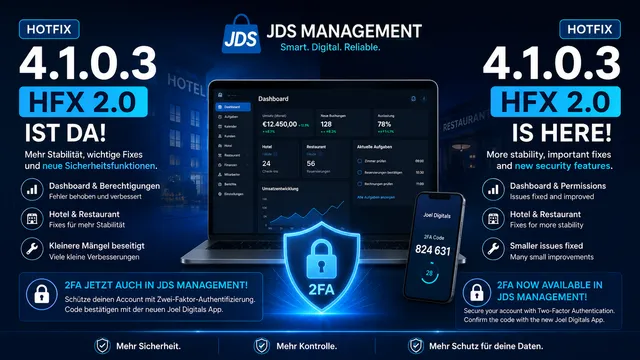Viewport: 640px width, 360px height.
Task: Click the HFX 2.0 banner above IST DA!
Action: coord(83,102)
